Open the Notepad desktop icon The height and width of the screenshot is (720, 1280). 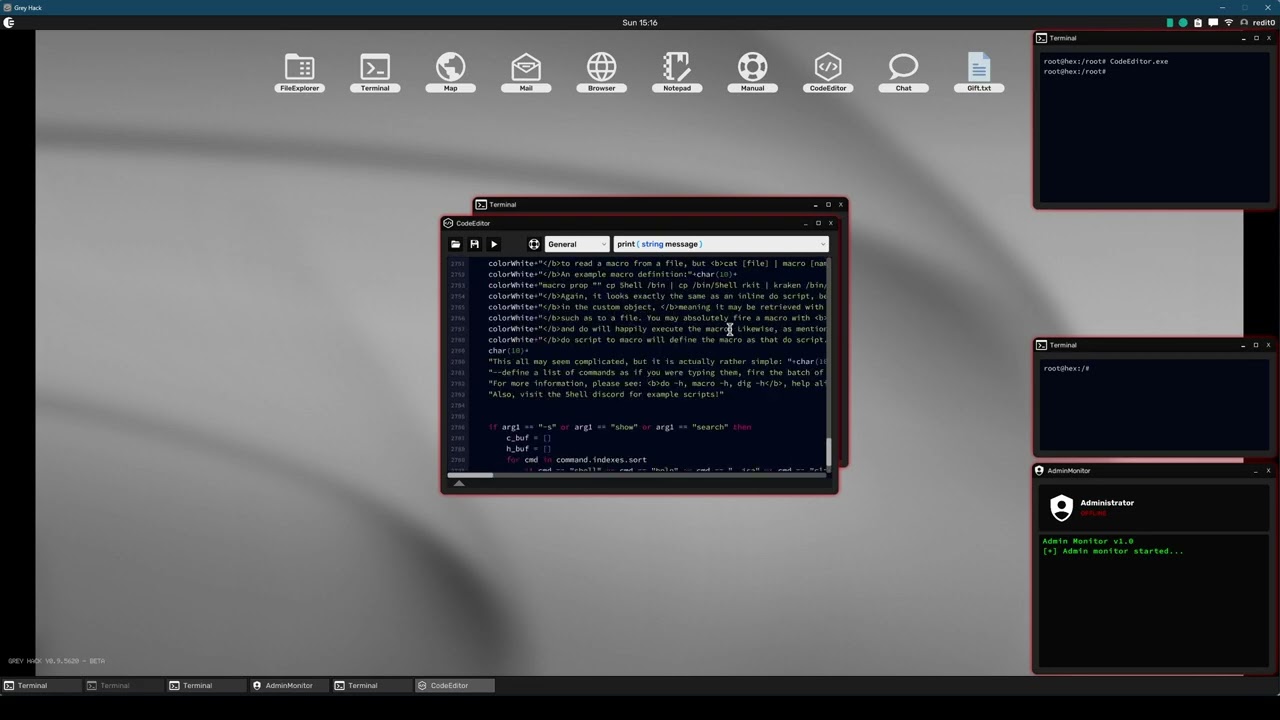[677, 73]
